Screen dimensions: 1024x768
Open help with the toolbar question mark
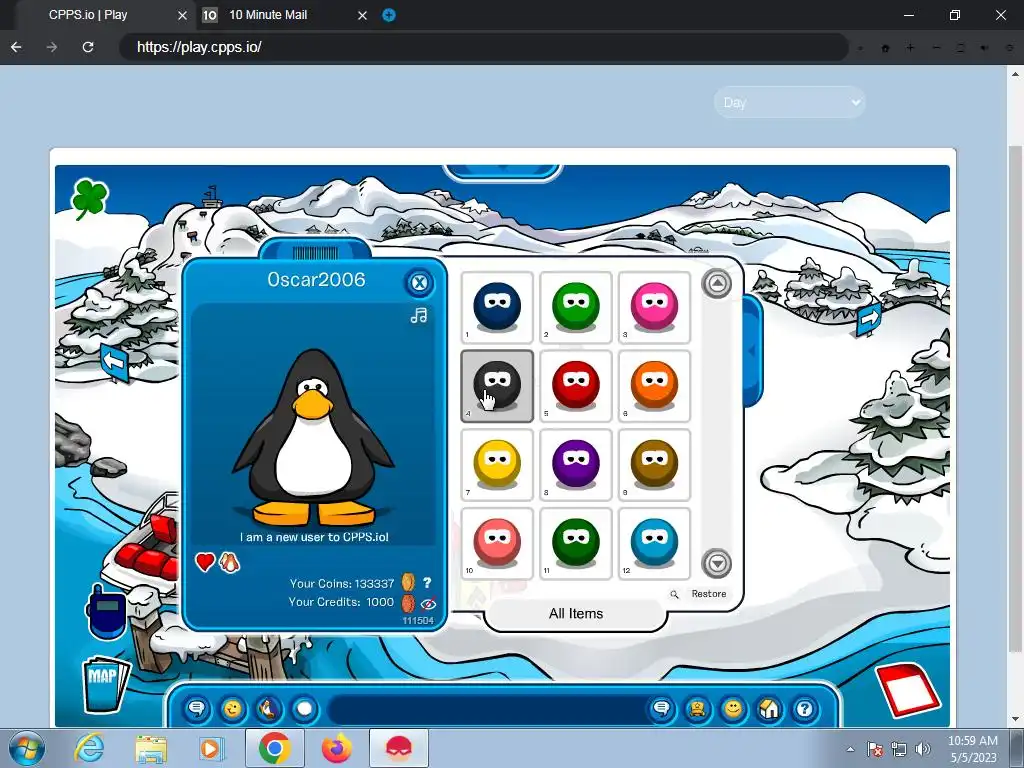805,709
